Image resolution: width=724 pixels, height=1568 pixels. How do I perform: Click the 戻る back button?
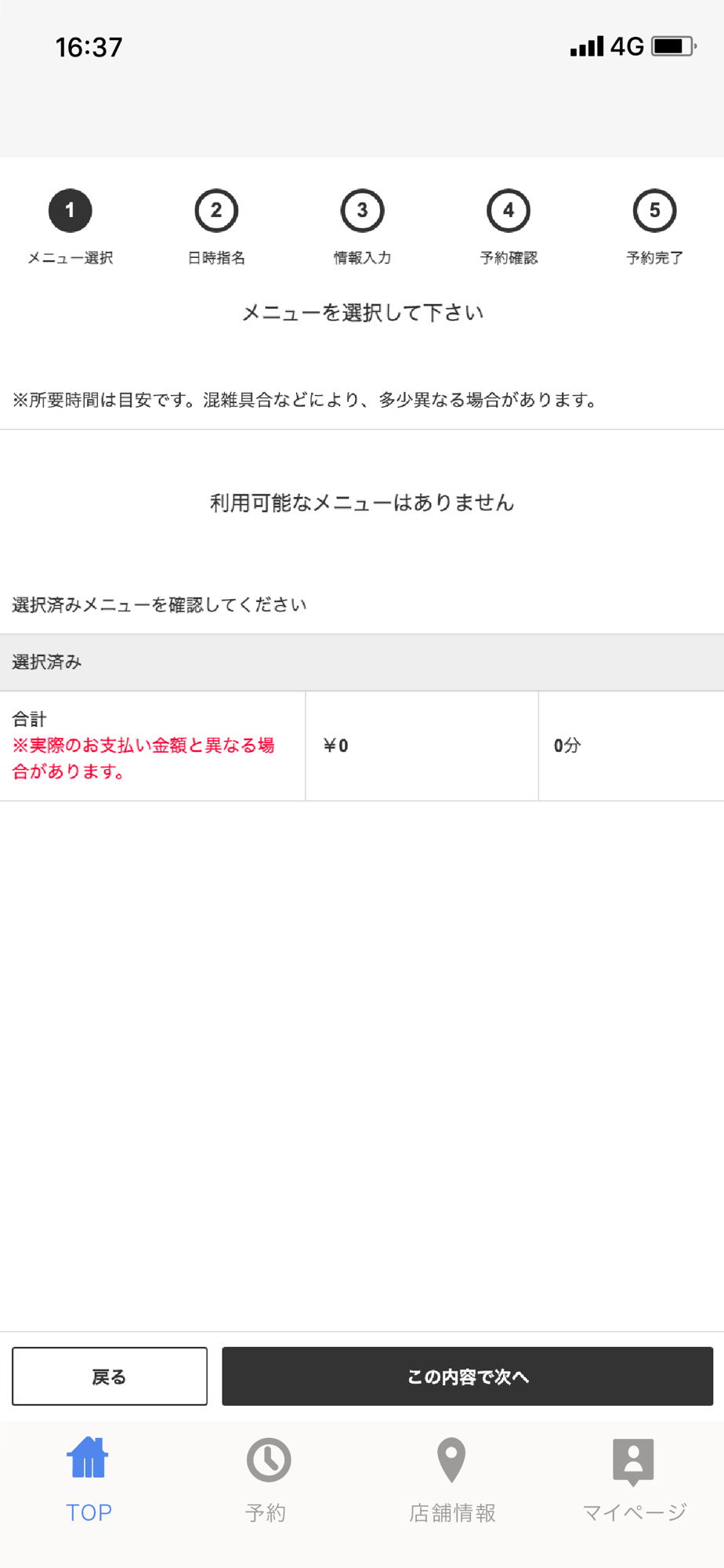(110, 1376)
